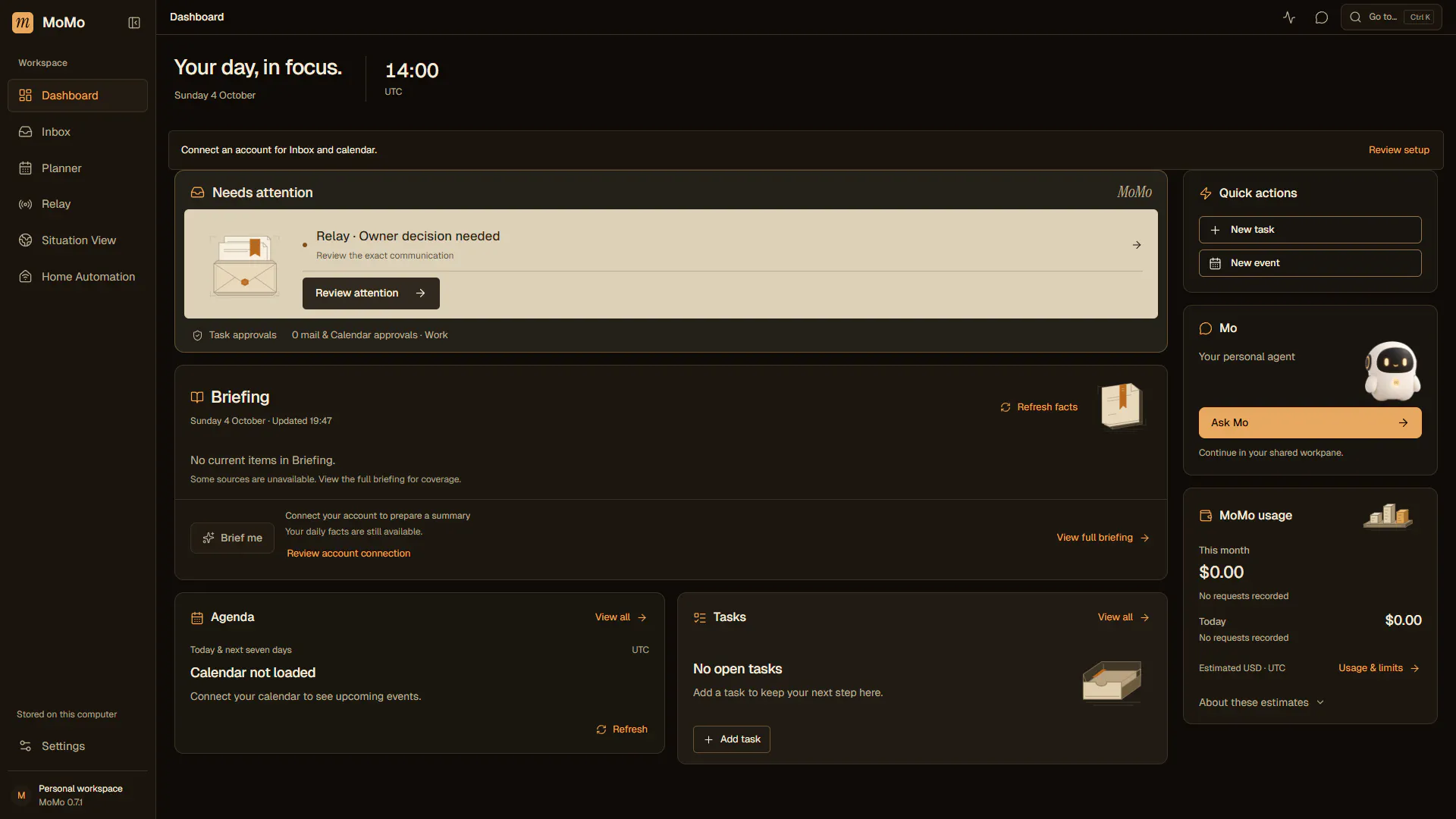Click the MoMo logo icon
Screen dimensions: 1456x819
coord(23,23)
